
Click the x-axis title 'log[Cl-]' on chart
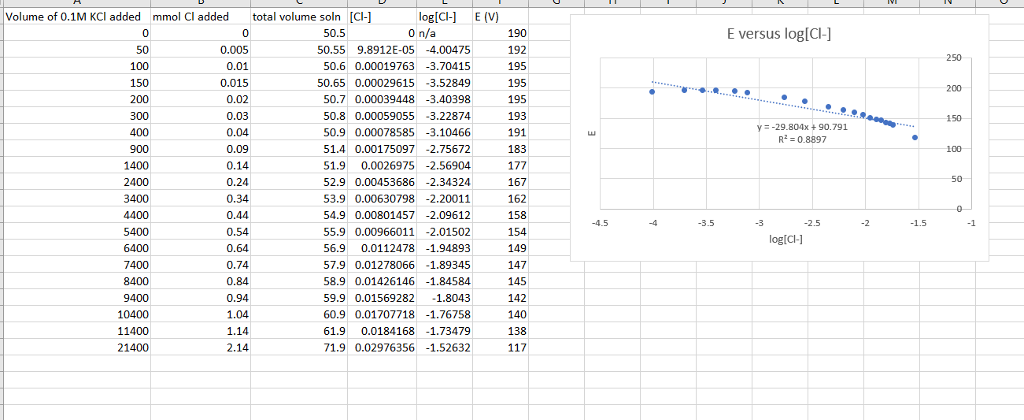click(786, 238)
